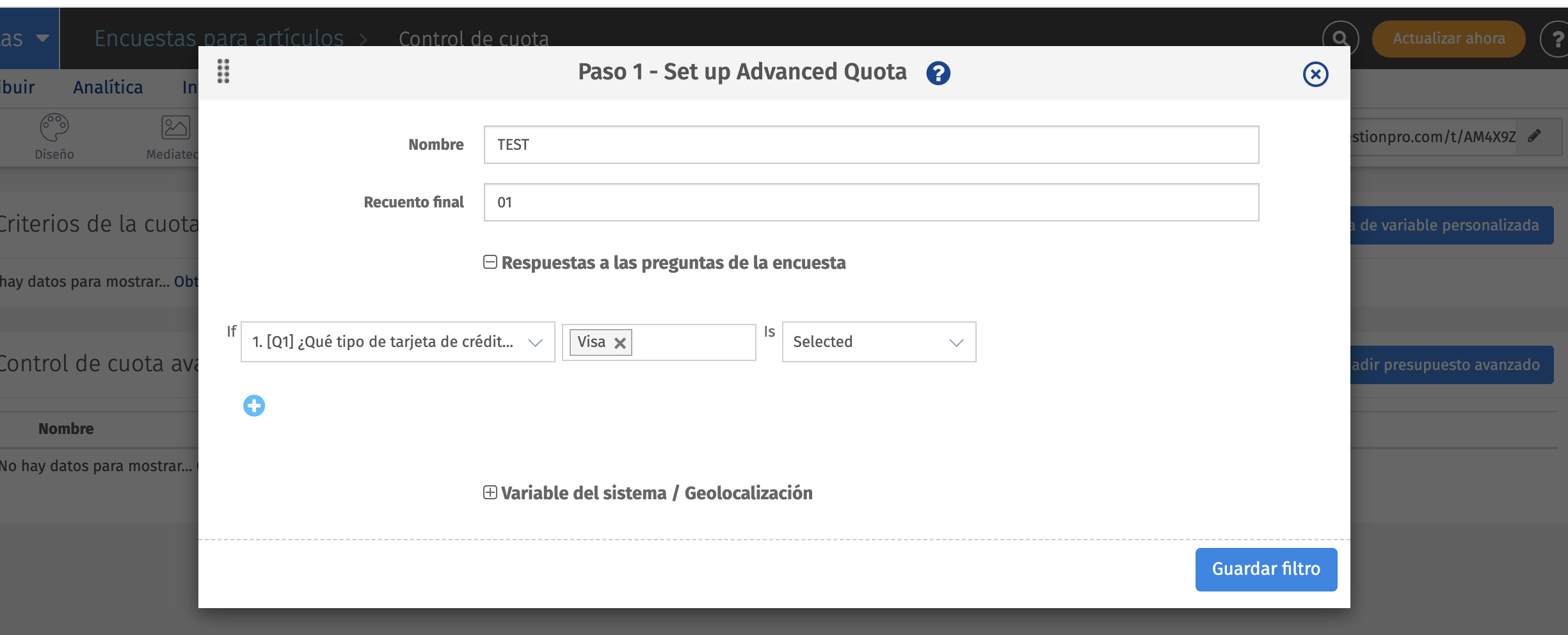Collapse the Respuestas a las preguntas section
Screen dimensions: 1568x635
point(490,262)
